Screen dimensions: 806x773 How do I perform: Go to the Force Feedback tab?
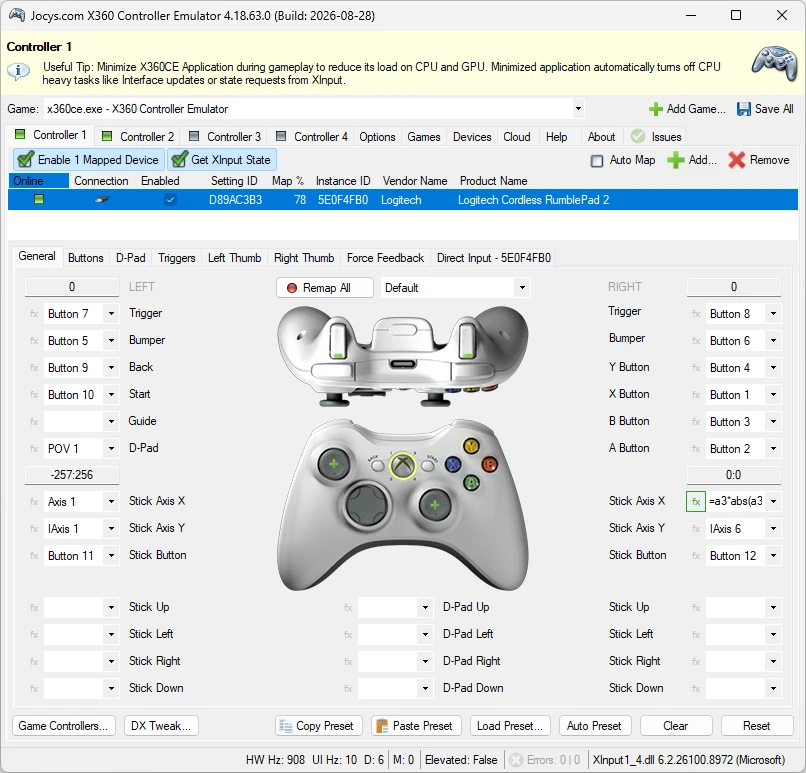coord(386,258)
